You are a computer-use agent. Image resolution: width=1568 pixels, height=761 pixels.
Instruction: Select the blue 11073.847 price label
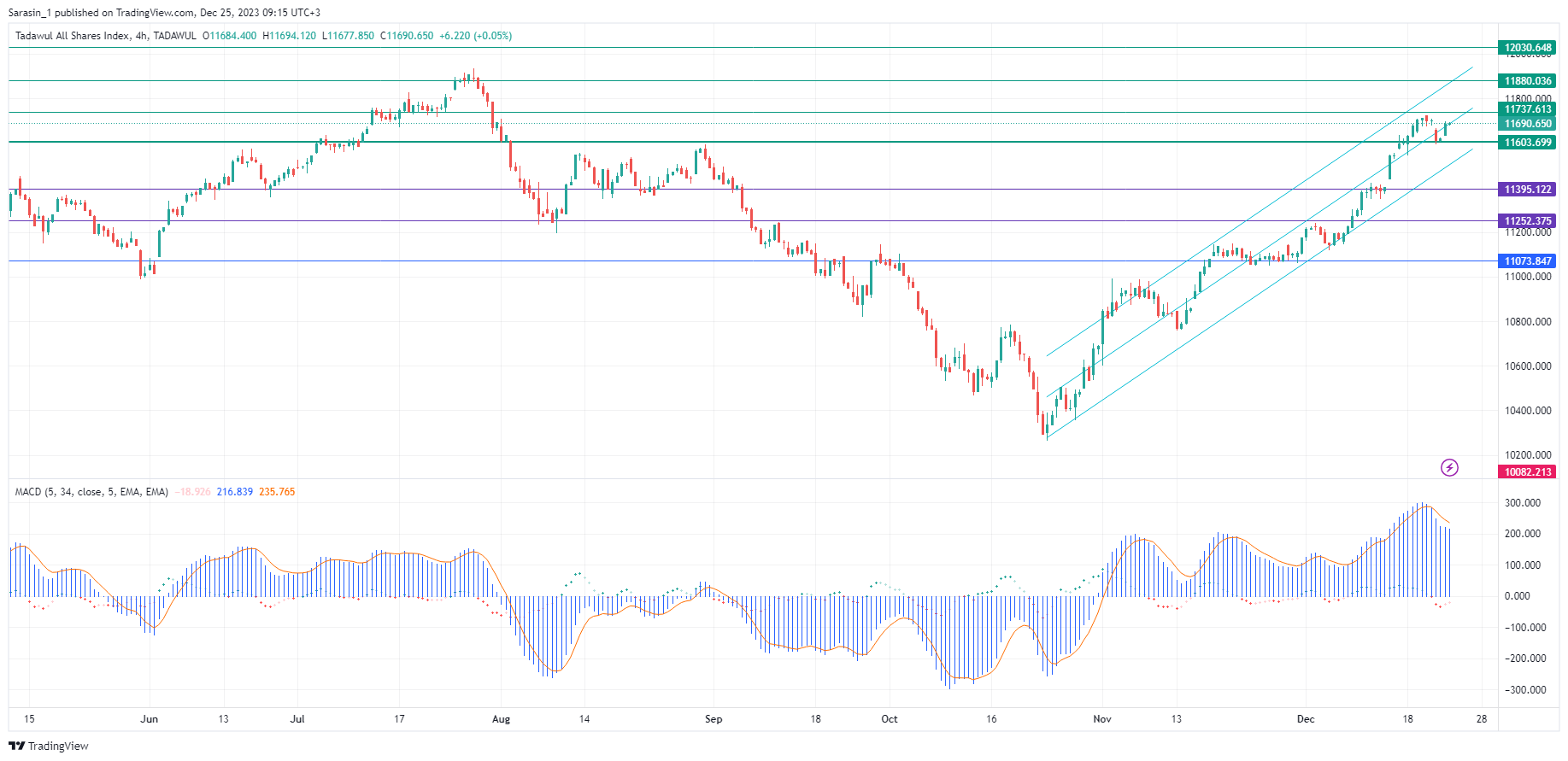click(x=1528, y=261)
